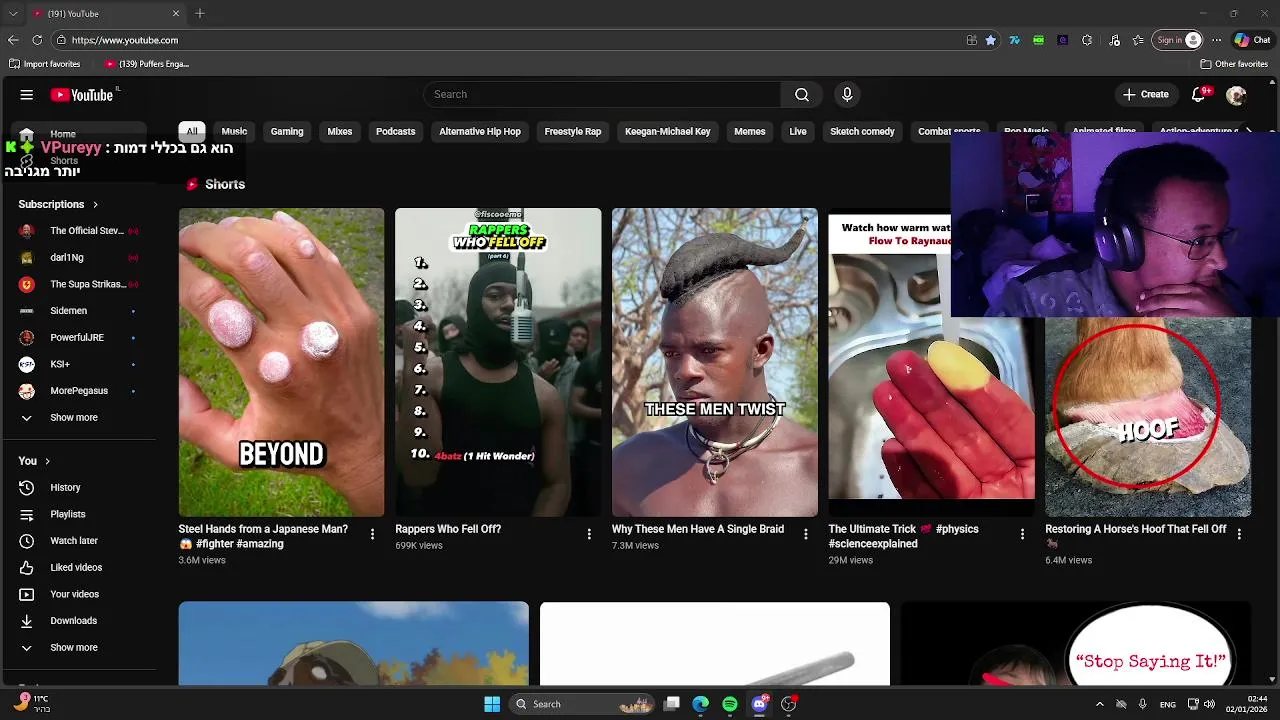Open KSI+ subscription

point(78,364)
